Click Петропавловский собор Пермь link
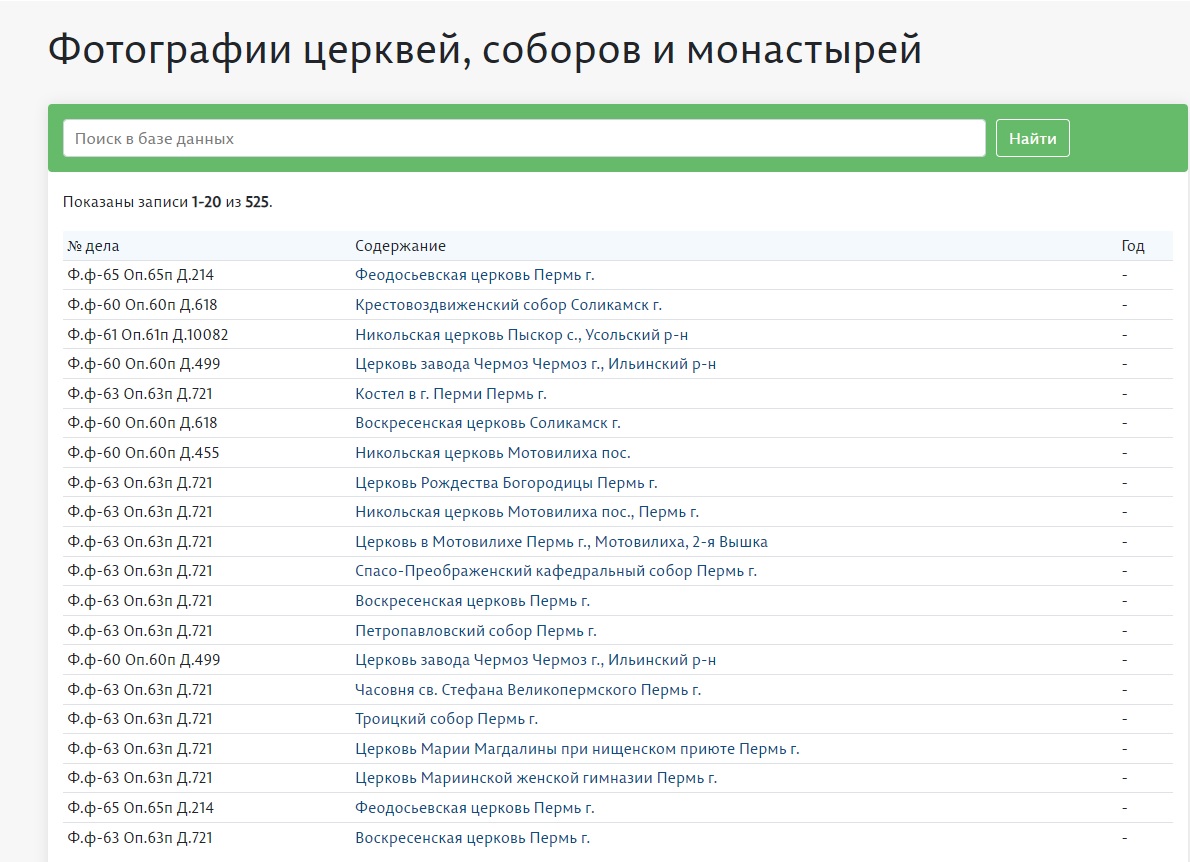The width and height of the screenshot is (1190, 862). point(475,631)
